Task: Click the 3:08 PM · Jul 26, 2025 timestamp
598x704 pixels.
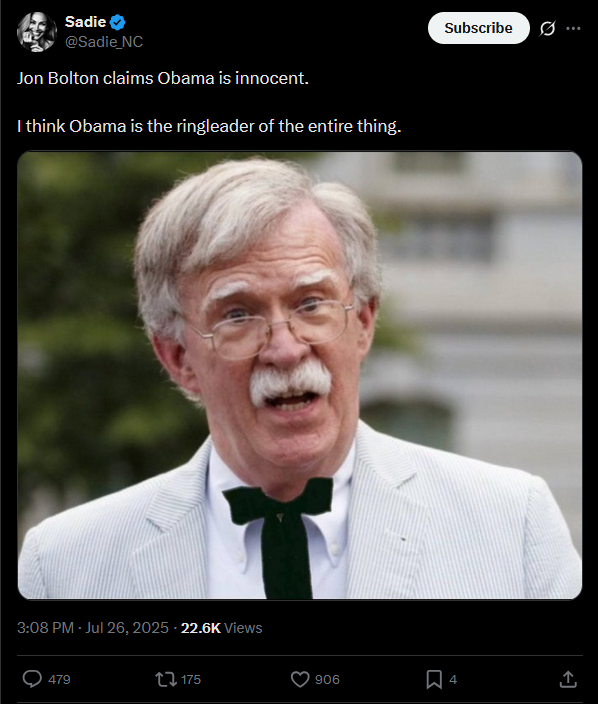Action: 93,628
